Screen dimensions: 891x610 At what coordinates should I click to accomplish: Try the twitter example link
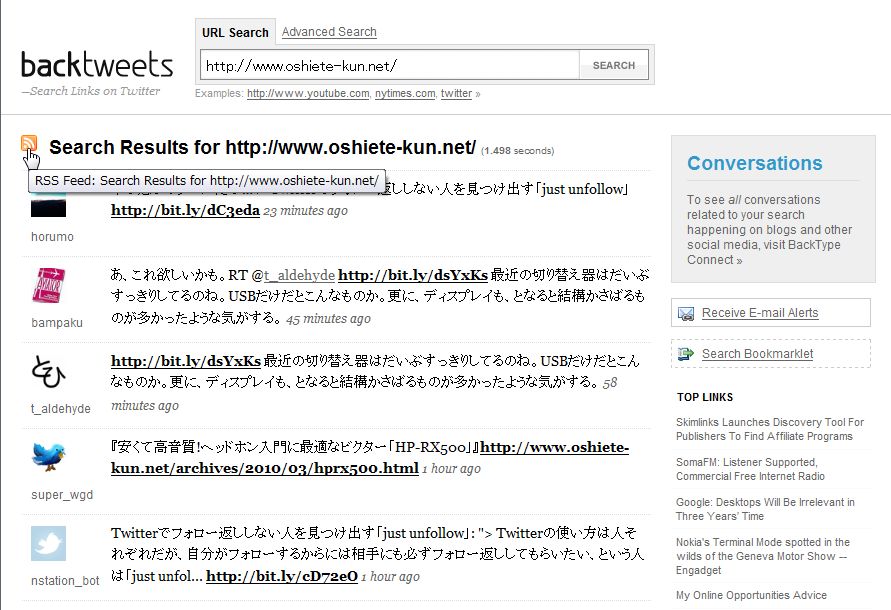(x=456, y=93)
